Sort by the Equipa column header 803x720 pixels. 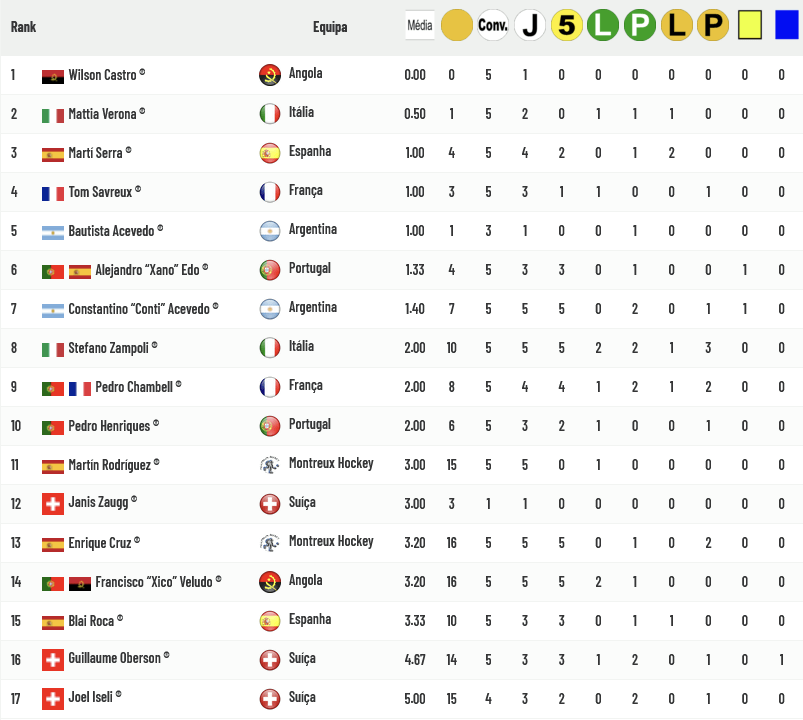(330, 27)
